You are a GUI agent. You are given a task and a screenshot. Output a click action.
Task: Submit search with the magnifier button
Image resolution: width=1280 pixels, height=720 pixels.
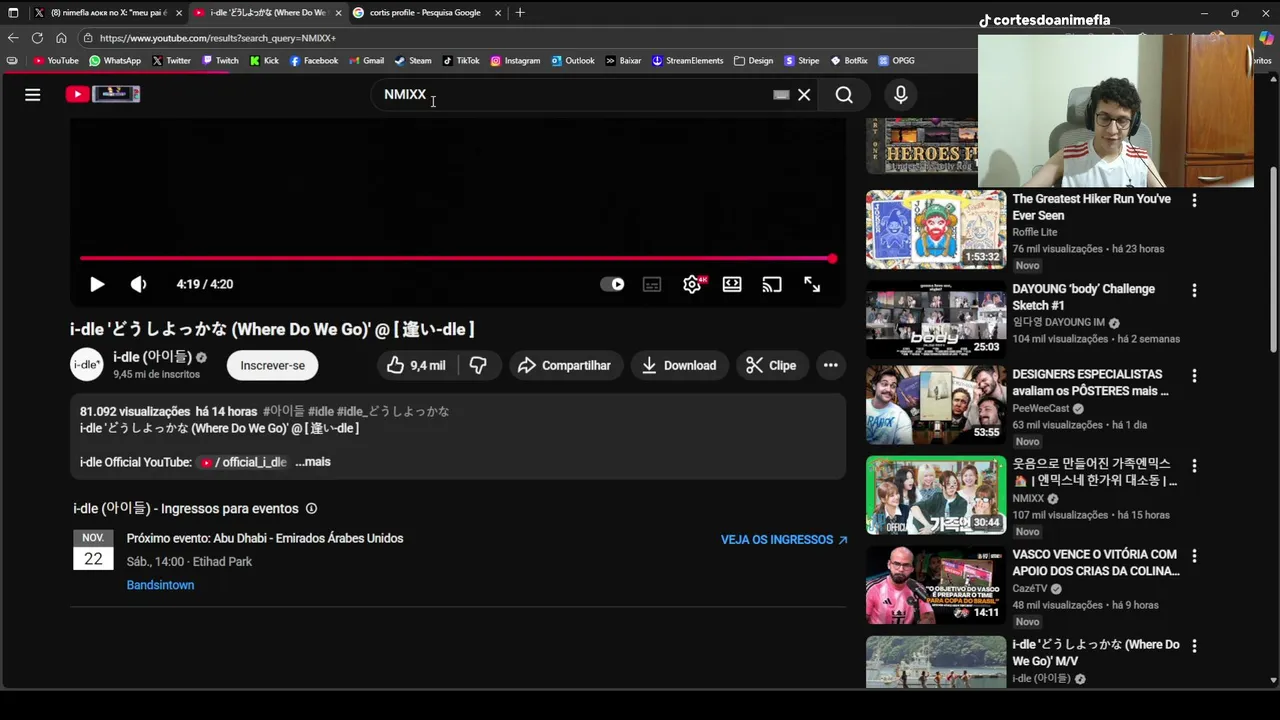pyautogui.click(x=844, y=95)
